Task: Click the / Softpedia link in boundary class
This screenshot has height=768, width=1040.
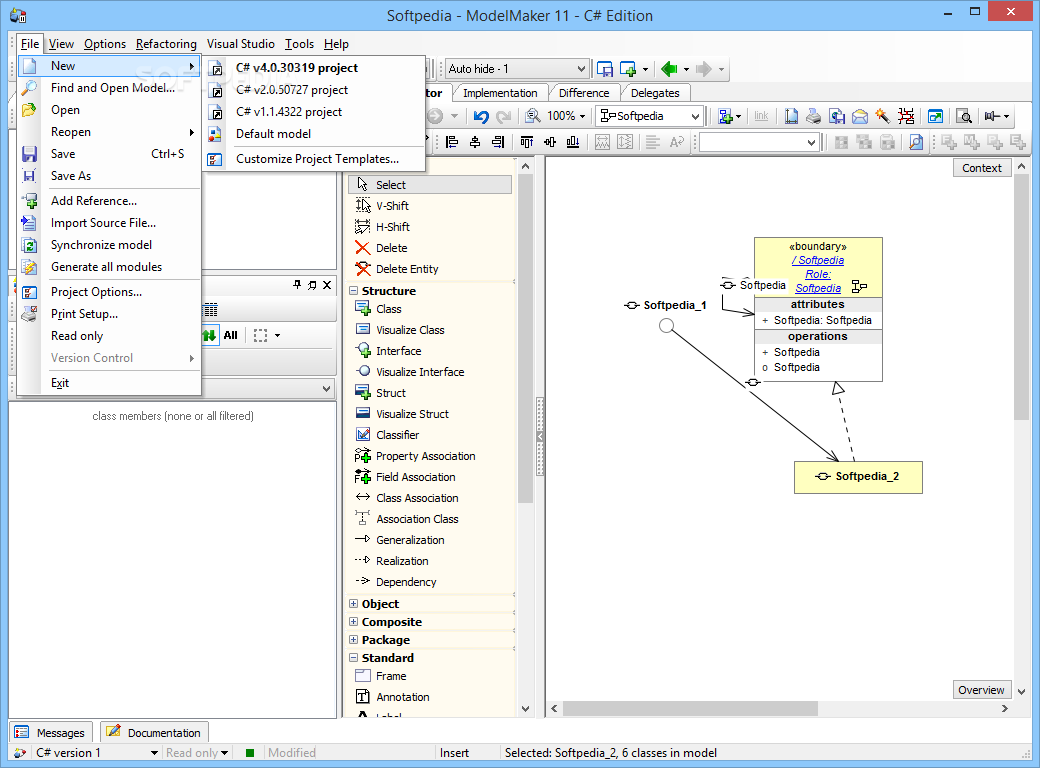Action: (x=818, y=260)
